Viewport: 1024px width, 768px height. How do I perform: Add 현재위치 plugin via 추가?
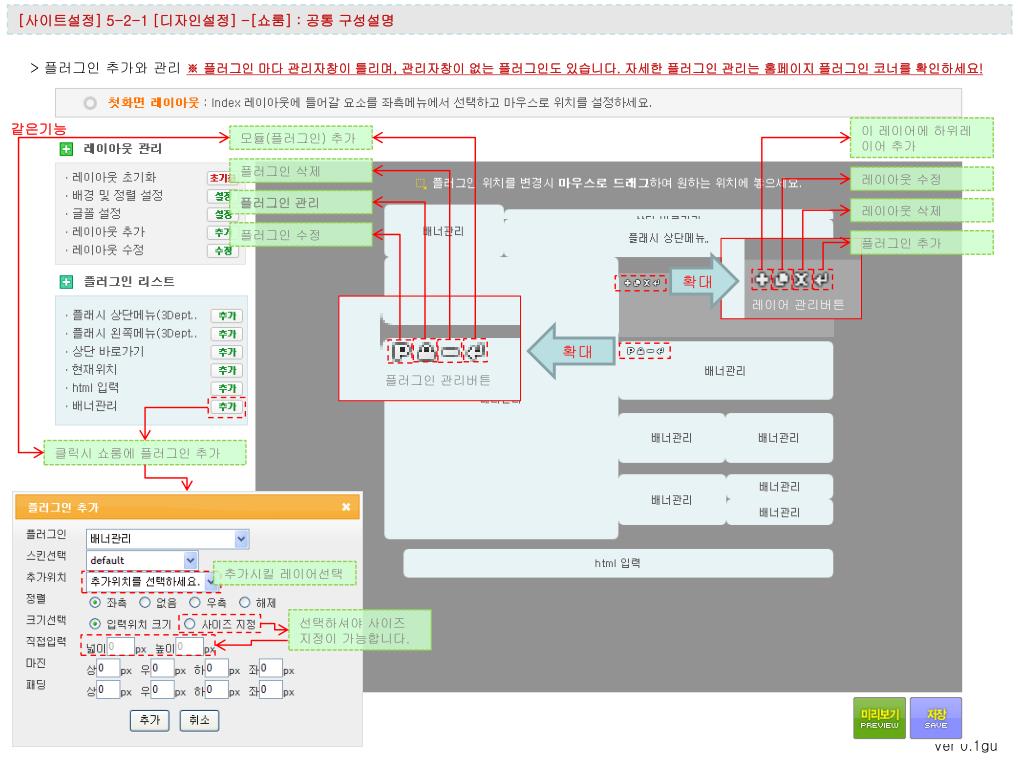(227, 371)
